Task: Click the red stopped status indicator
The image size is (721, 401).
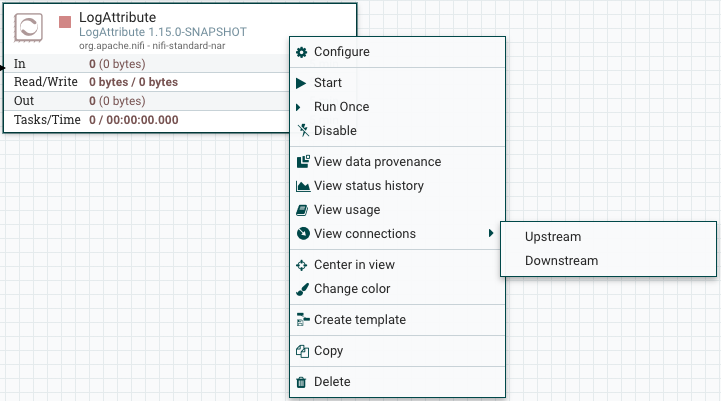Action: click(65, 21)
